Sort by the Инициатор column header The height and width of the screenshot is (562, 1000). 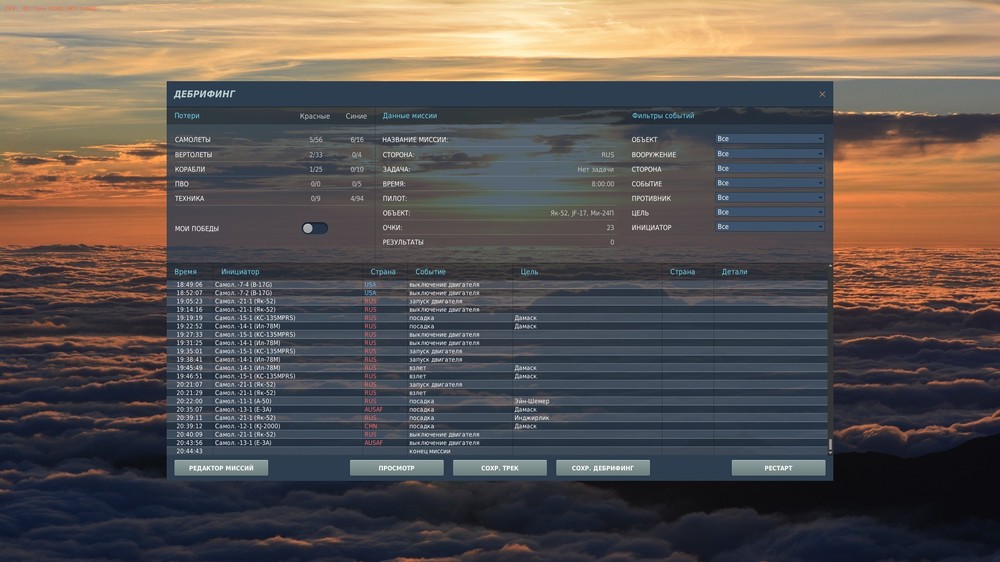[x=240, y=272]
